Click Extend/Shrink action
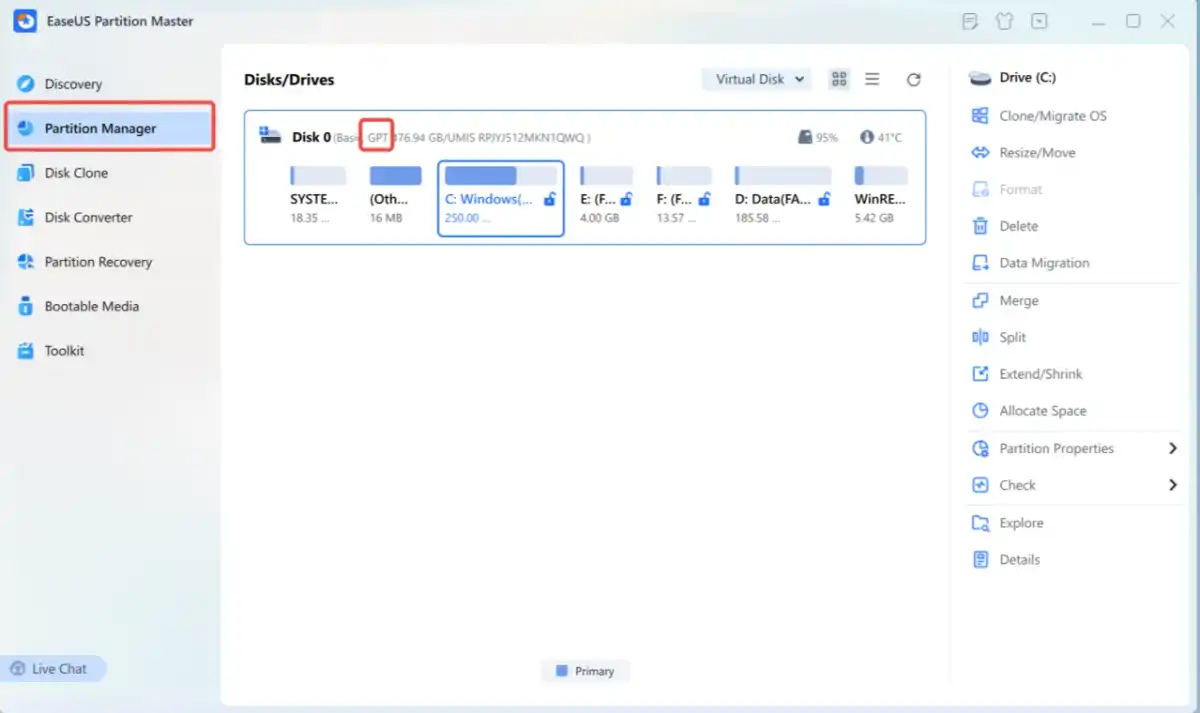The height and width of the screenshot is (713, 1200). click(1028, 374)
